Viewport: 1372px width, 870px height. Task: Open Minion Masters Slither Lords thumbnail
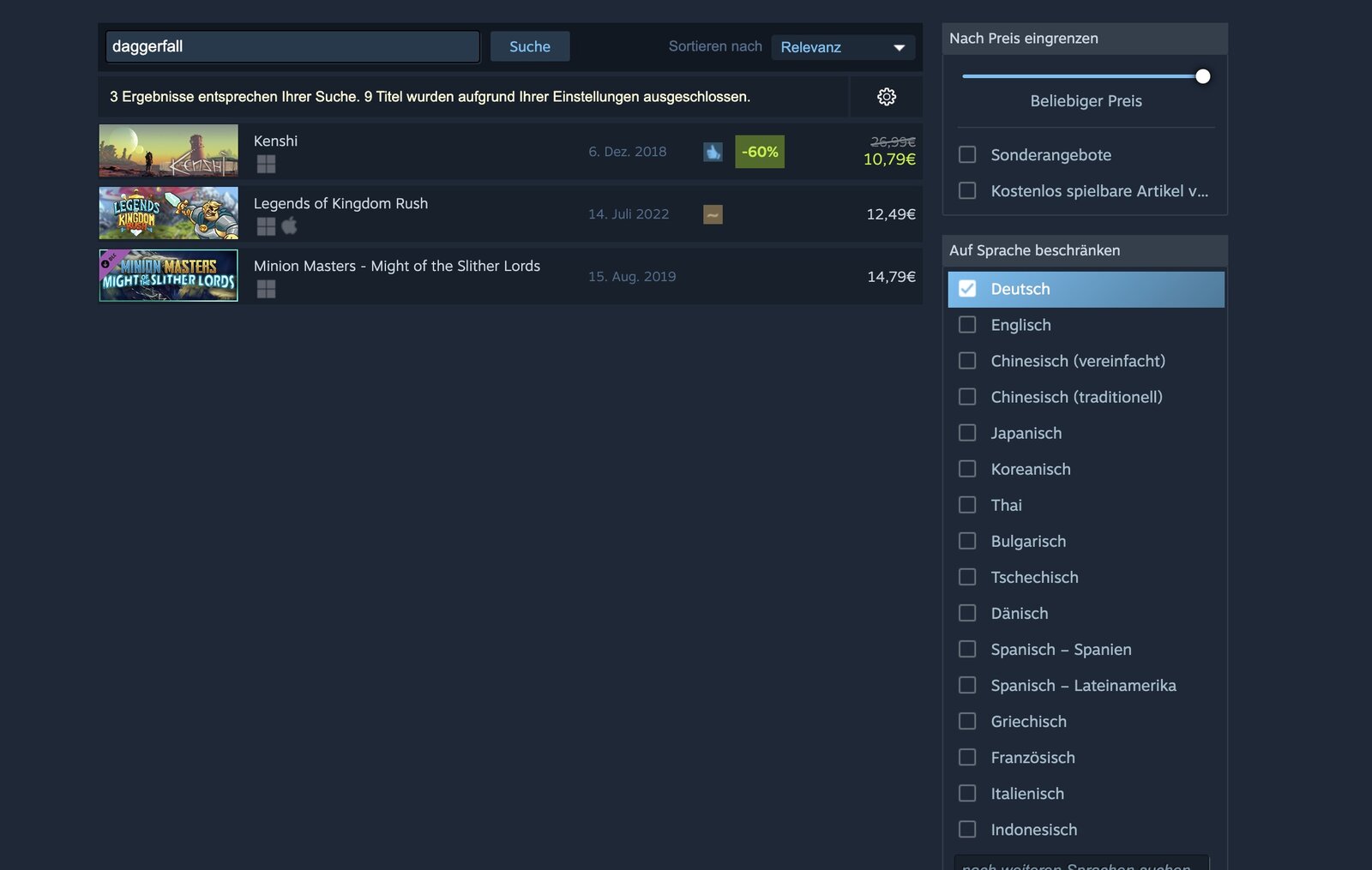coord(168,276)
